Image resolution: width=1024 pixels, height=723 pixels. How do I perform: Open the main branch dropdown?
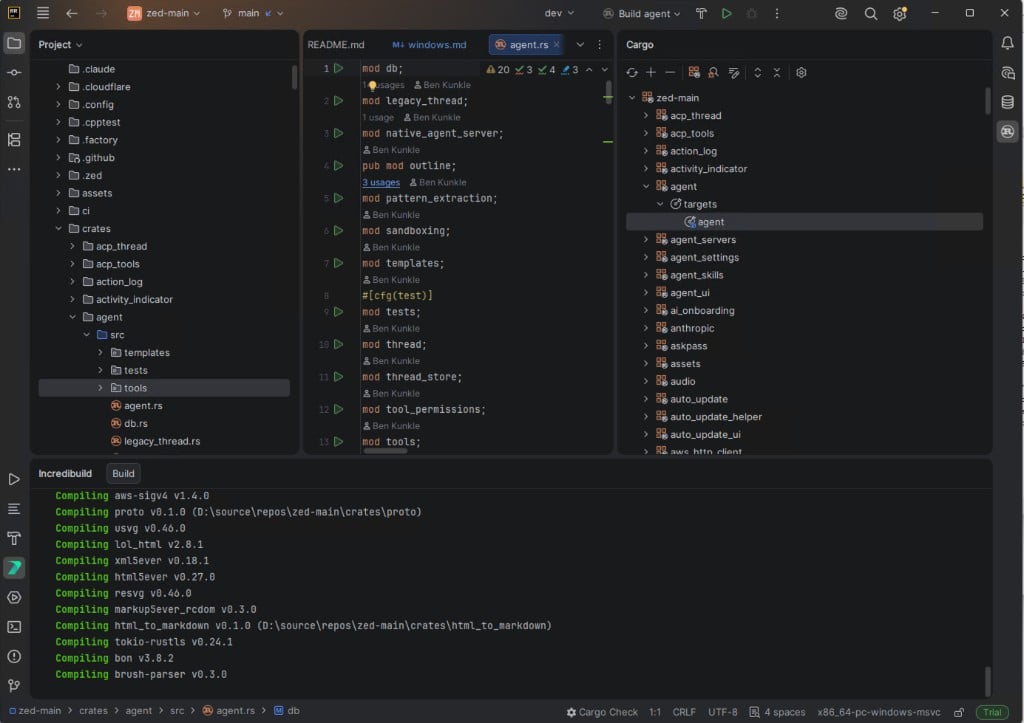click(253, 13)
